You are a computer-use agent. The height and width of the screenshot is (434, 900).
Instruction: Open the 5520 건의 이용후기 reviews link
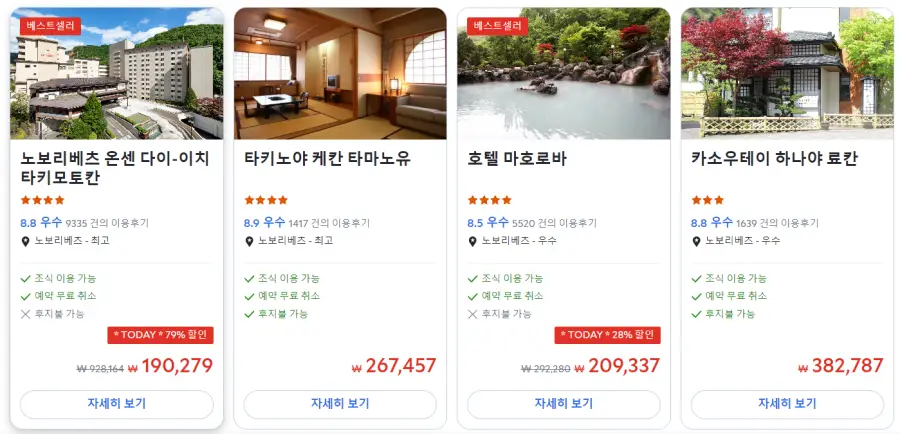(x=554, y=223)
